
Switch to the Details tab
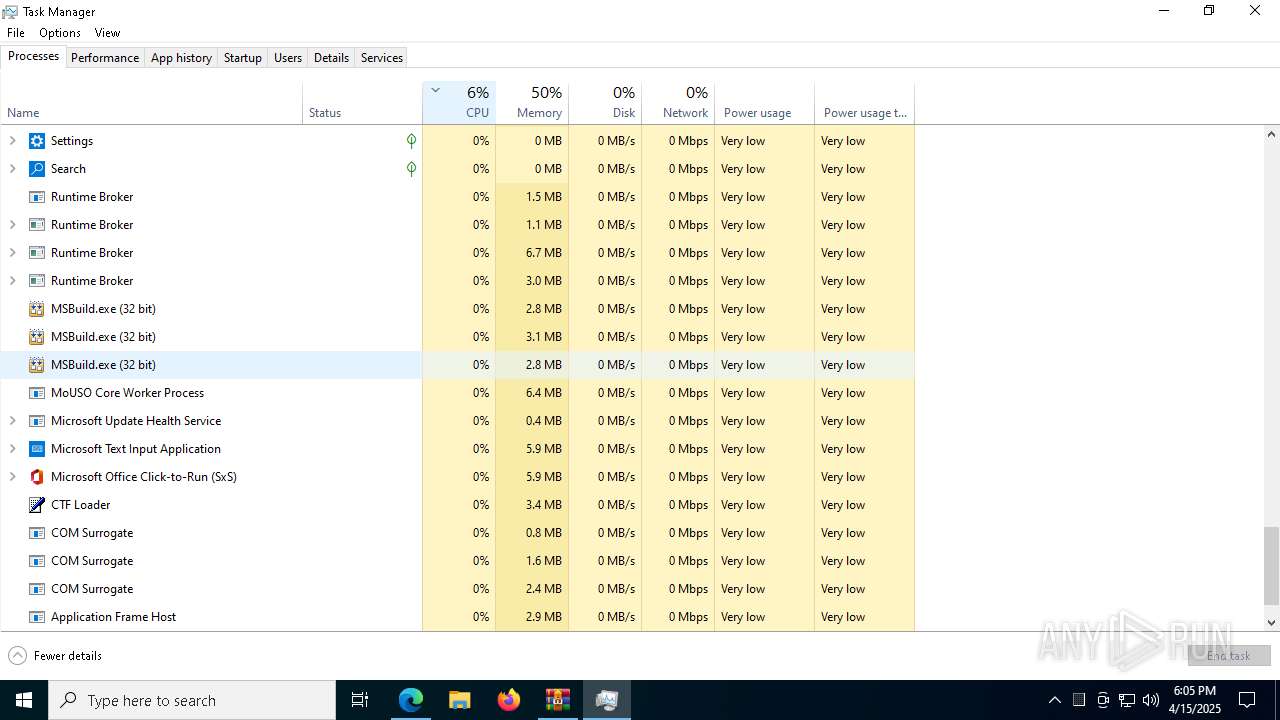click(x=331, y=58)
